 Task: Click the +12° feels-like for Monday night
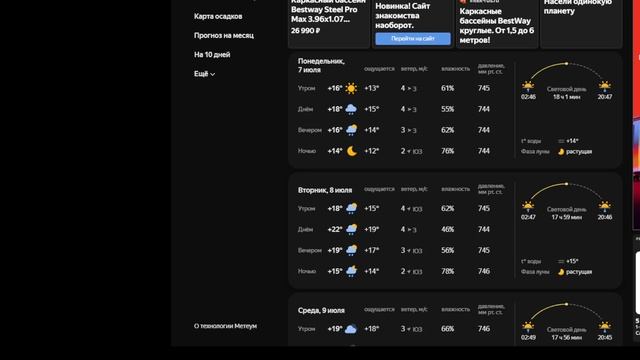click(x=371, y=151)
